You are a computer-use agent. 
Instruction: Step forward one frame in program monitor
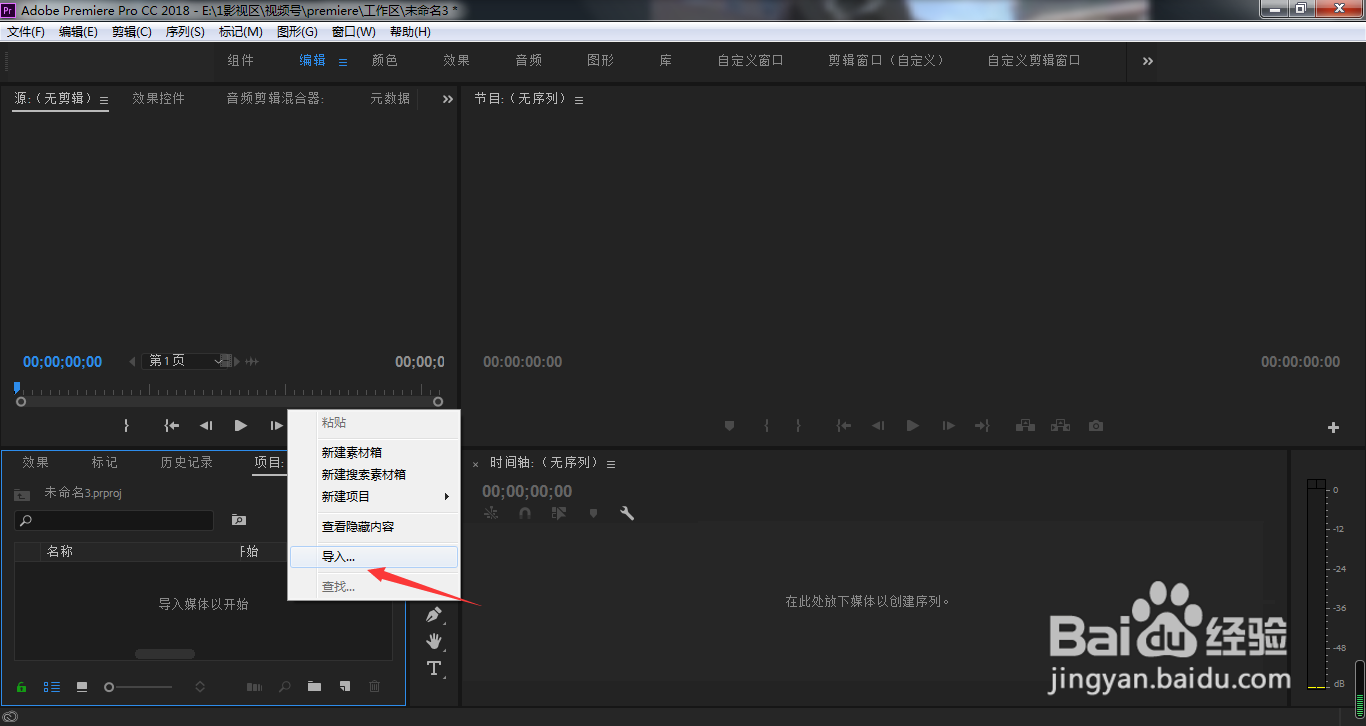(x=948, y=425)
